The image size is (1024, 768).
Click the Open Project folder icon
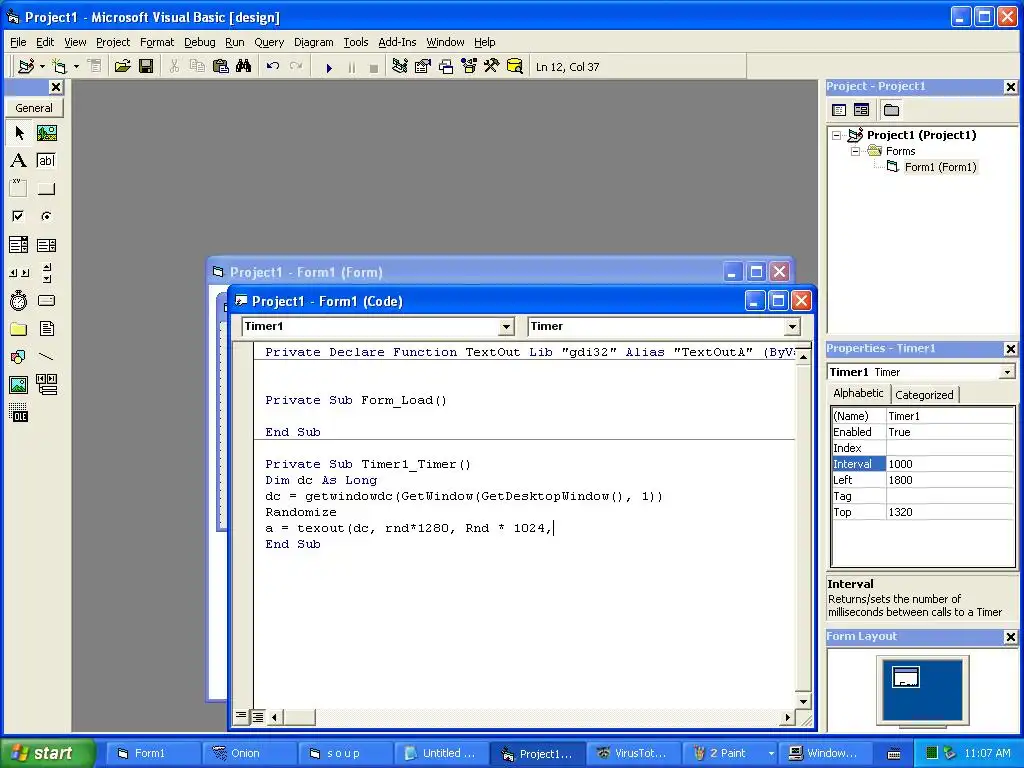click(122, 67)
